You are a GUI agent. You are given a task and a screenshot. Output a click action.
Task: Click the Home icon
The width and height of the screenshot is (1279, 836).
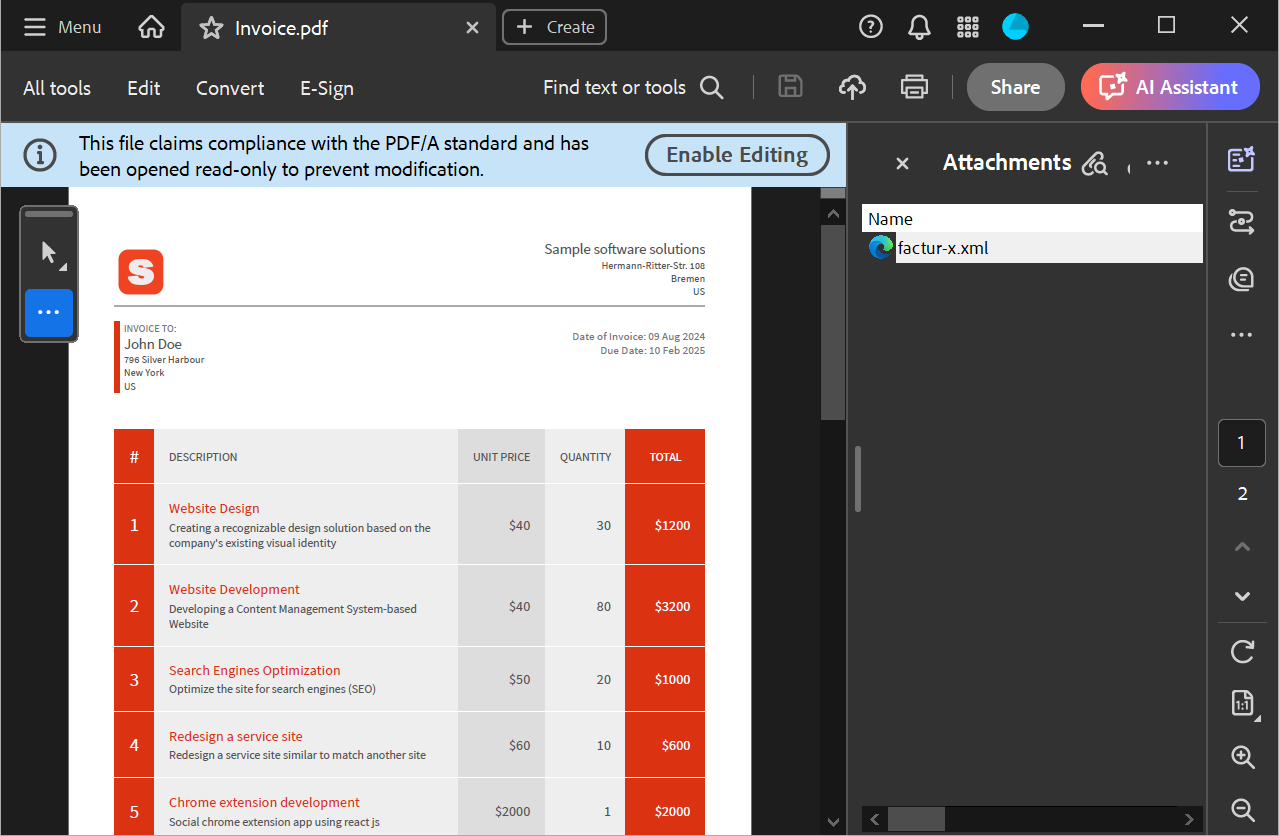coord(151,27)
